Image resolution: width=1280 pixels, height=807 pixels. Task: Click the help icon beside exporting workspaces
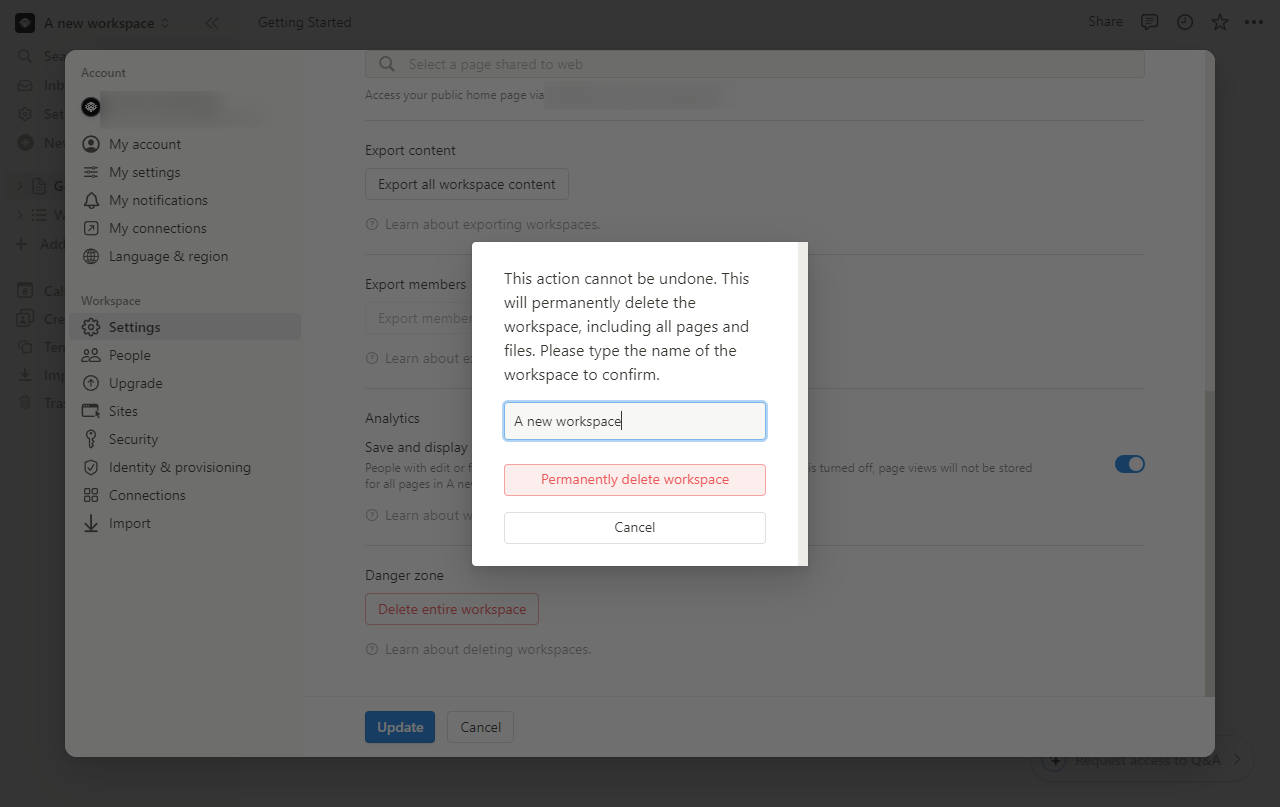coord(372,224)
